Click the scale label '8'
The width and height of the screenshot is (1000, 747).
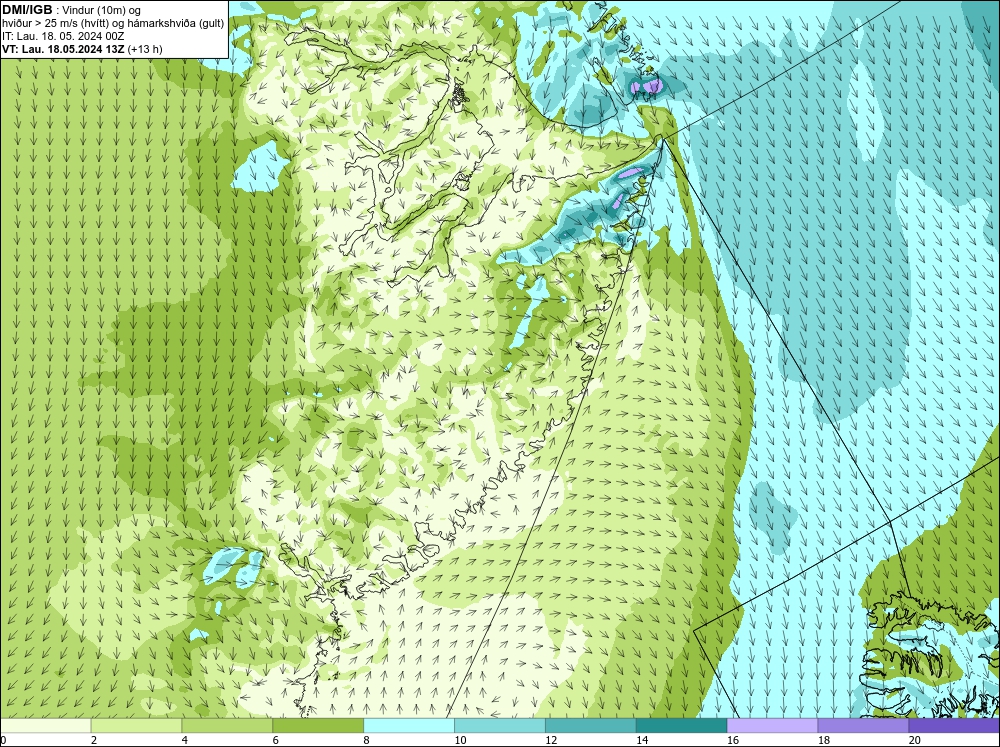(367, 740)
